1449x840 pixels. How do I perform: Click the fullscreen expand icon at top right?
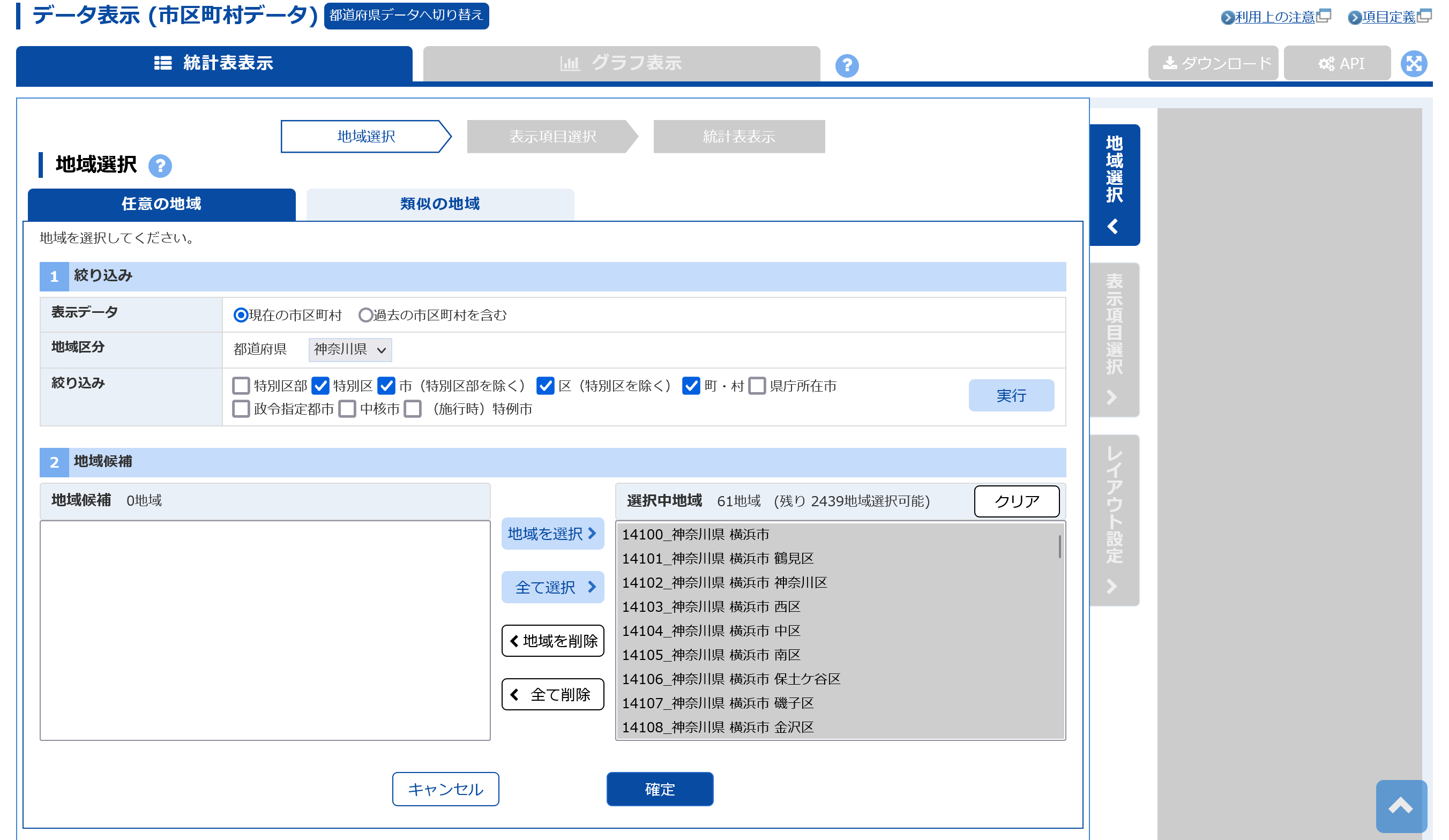(x=1413, y=64)
